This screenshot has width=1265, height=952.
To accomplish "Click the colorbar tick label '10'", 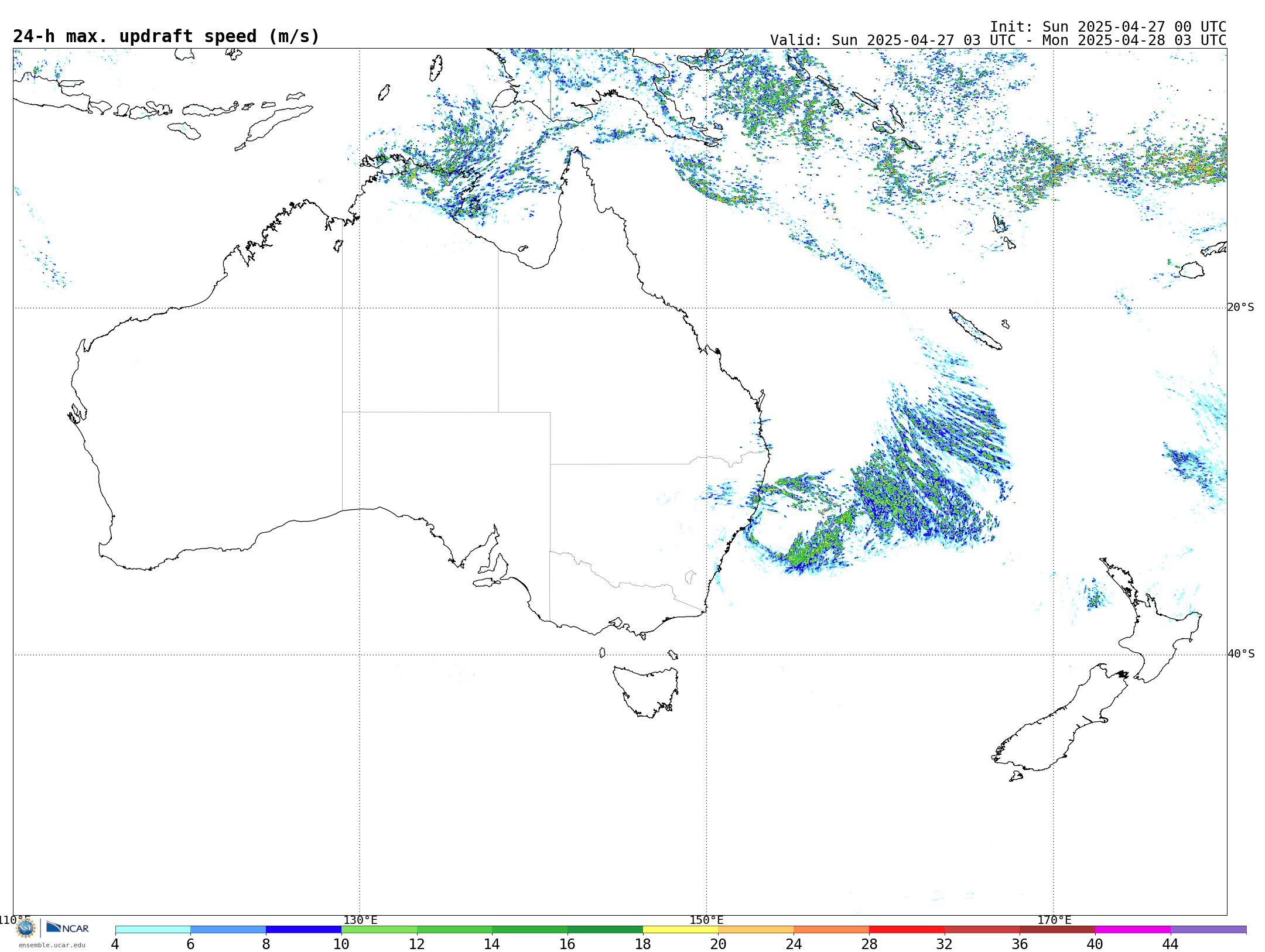I will (341, 944).
